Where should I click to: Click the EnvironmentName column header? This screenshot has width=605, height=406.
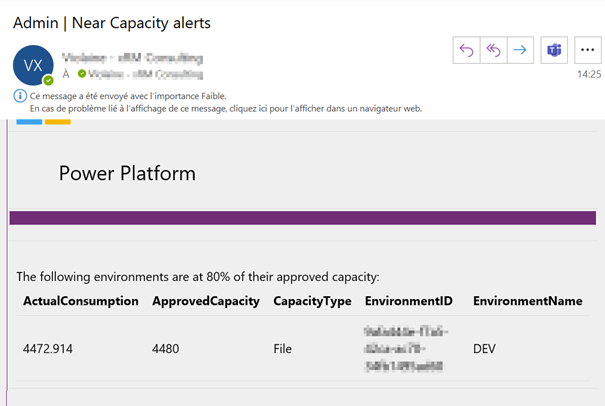[x=527, y=301]
